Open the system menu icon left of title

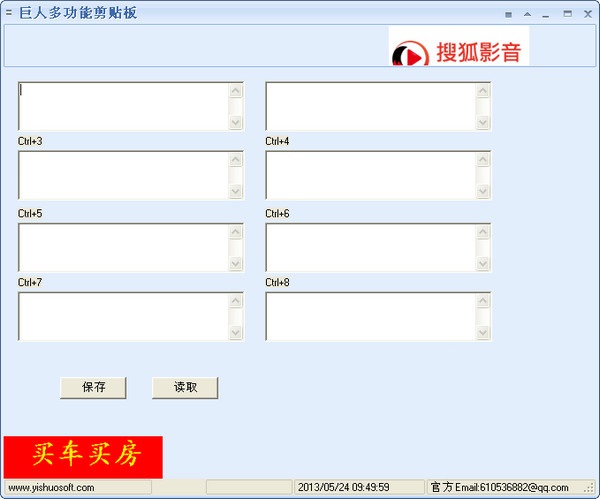point(9,13)
